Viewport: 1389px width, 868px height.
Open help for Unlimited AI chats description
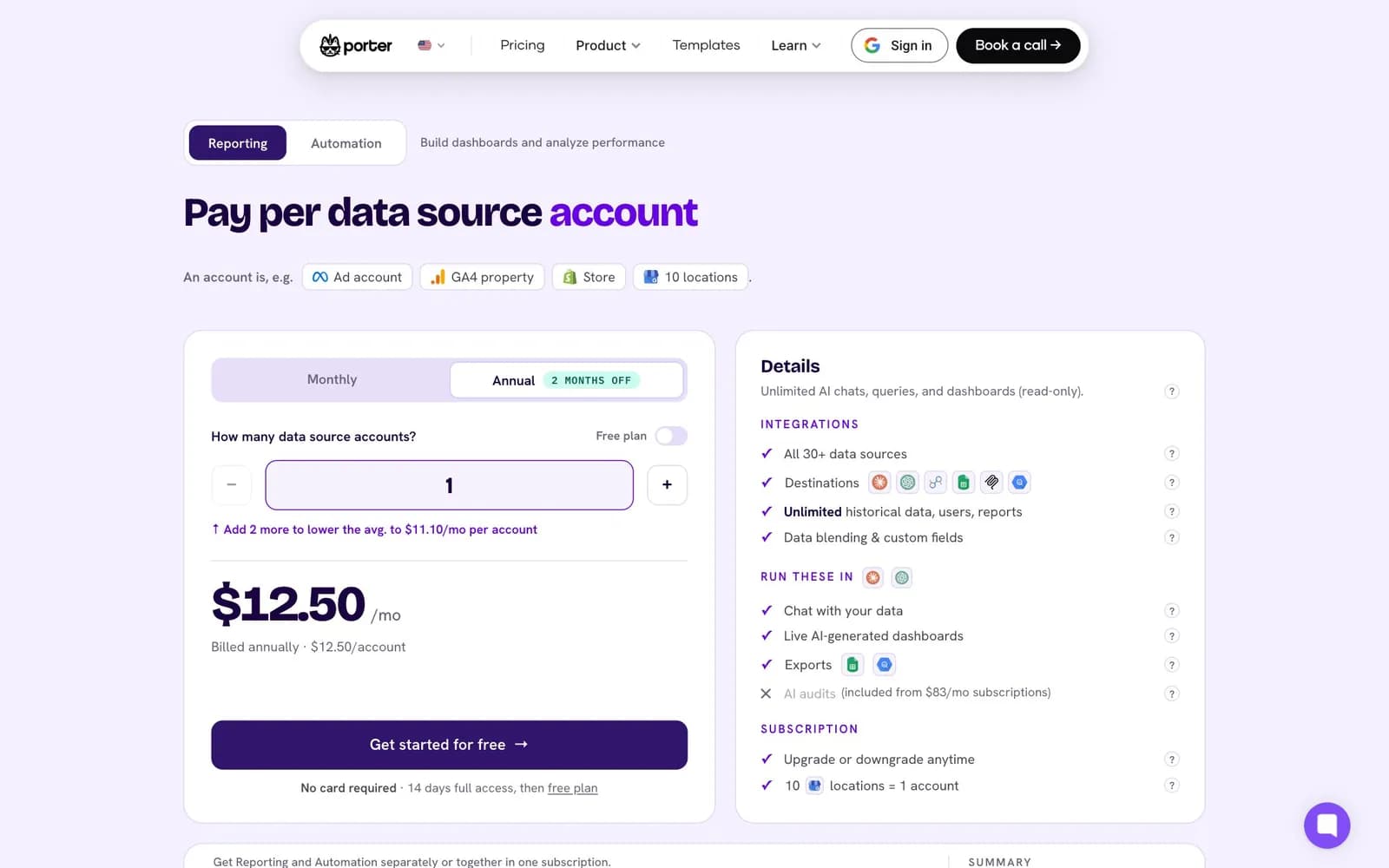(x=1171, y=391)
